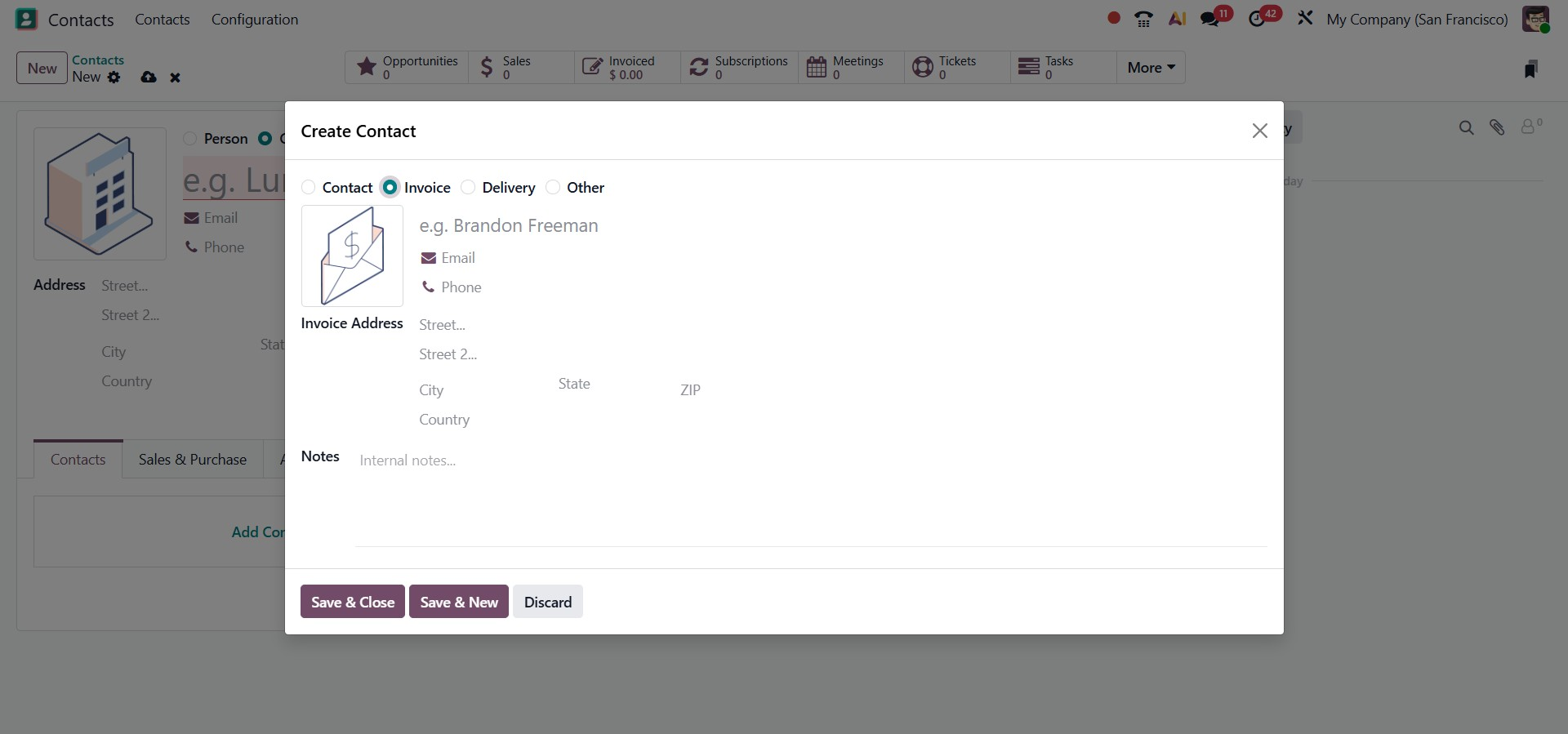Open Invoiced stat button
The width and height of the screenshot is (1568, 734).
(627, 67)
